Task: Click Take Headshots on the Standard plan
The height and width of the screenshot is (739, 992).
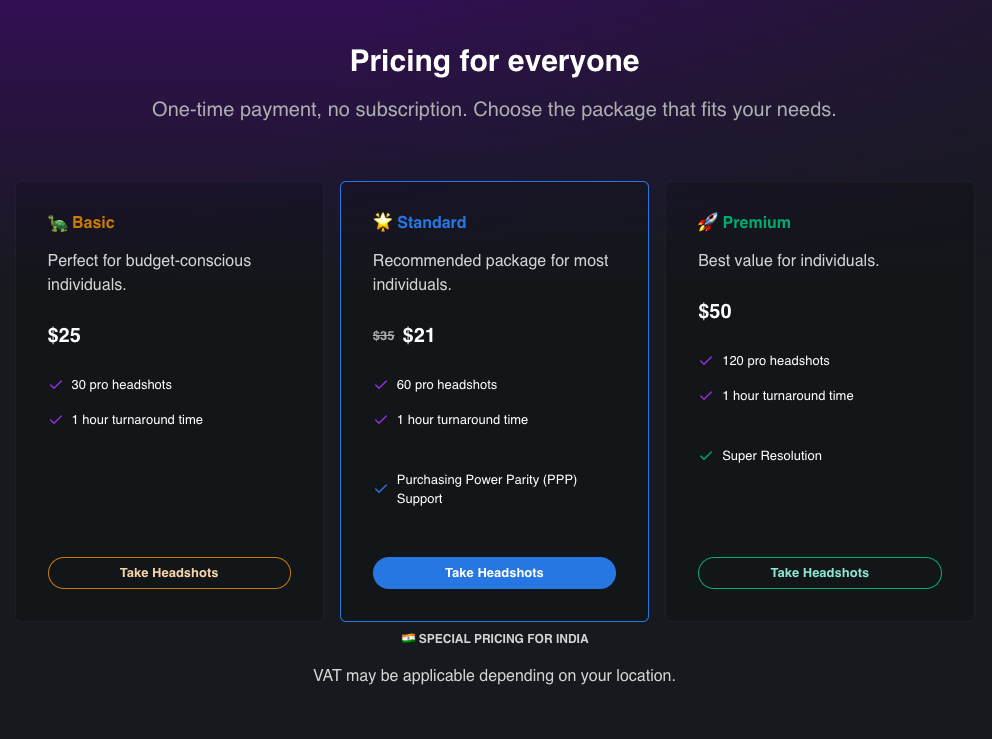Action: point(494,572)
